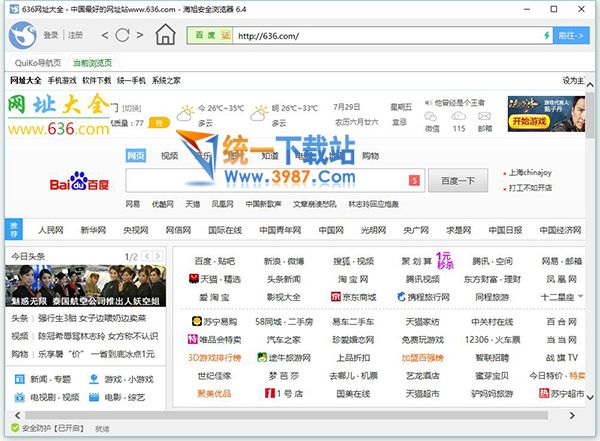The height and width of the screenshot is (441, 600).
Task: Open the 新华网 link
Action: click(x=93, y=230)
